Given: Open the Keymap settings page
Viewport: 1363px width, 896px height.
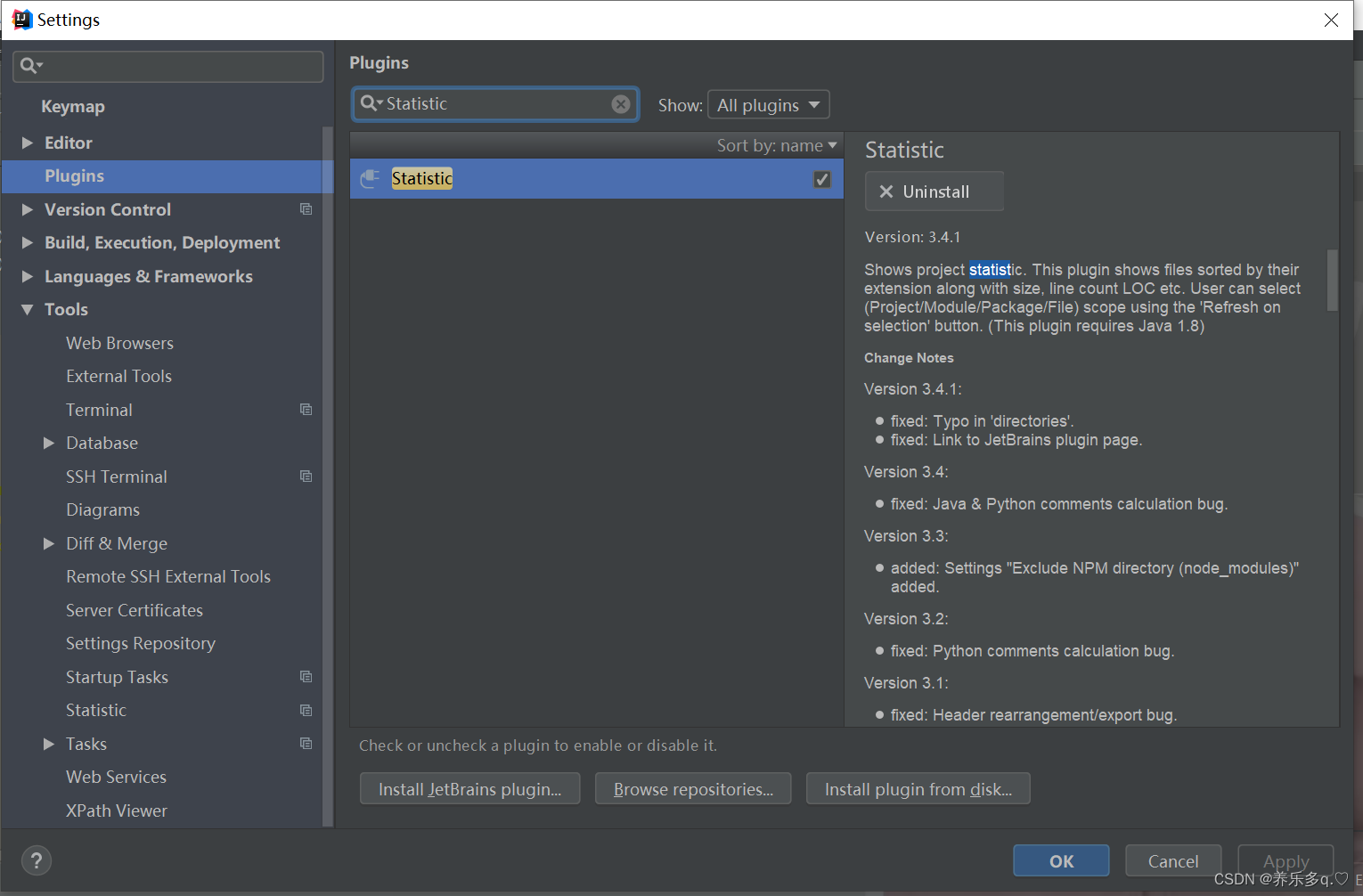Looking at the screenshot, I should click(73, 107).
